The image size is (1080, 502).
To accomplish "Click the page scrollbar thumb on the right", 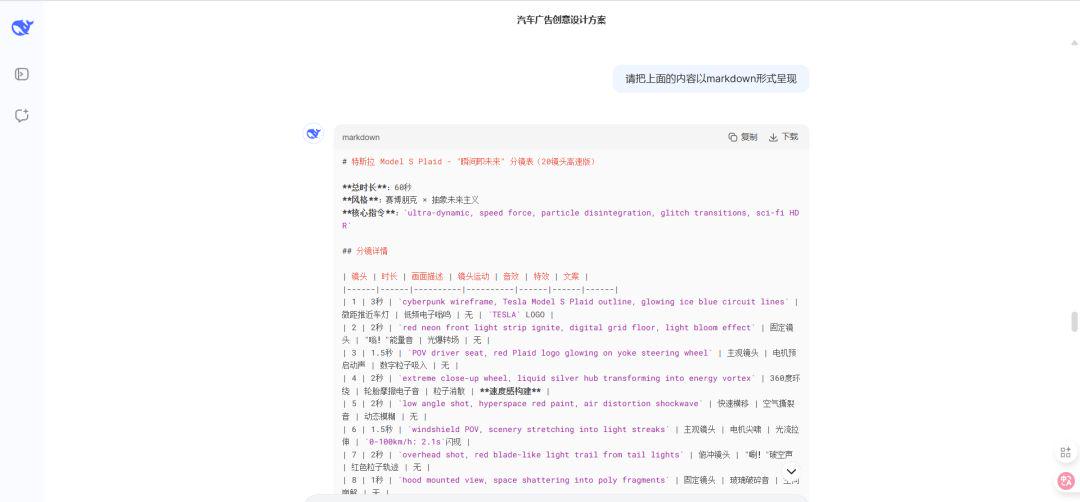I will pyautogui.click(x=1074, y=322).
